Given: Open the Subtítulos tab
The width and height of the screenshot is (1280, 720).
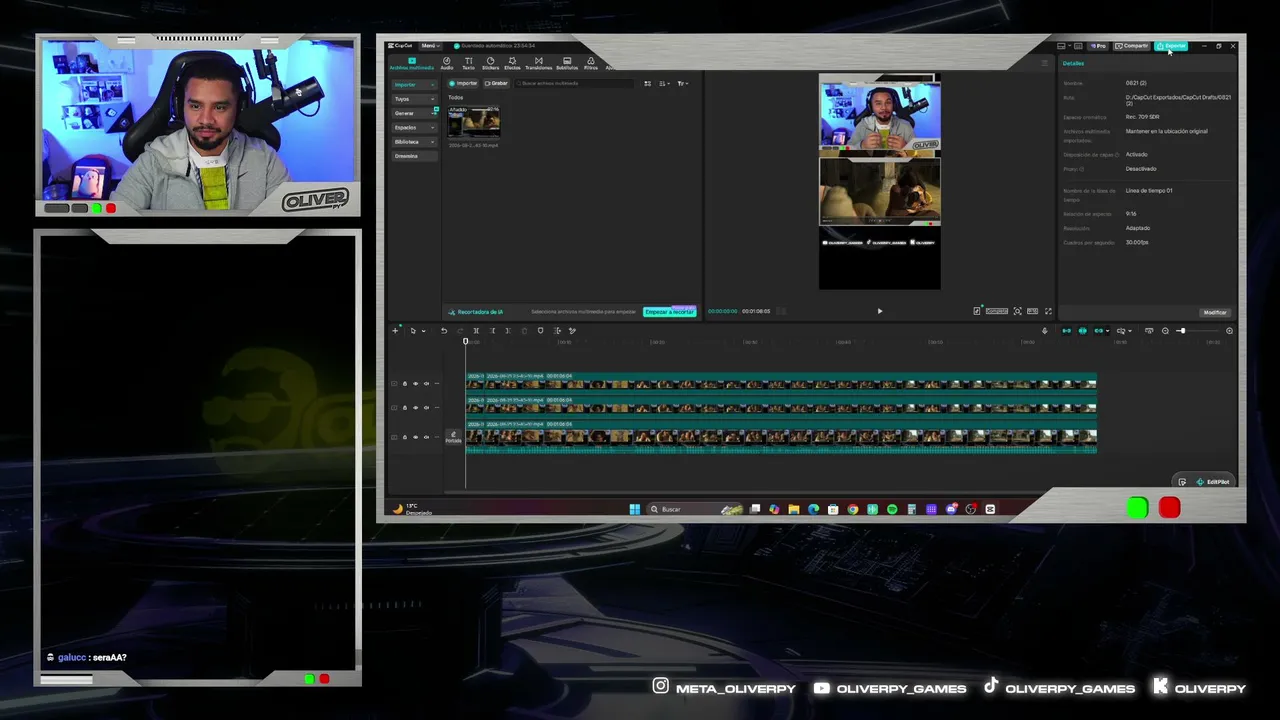Looking at the screenshot, I should point(567,63).
